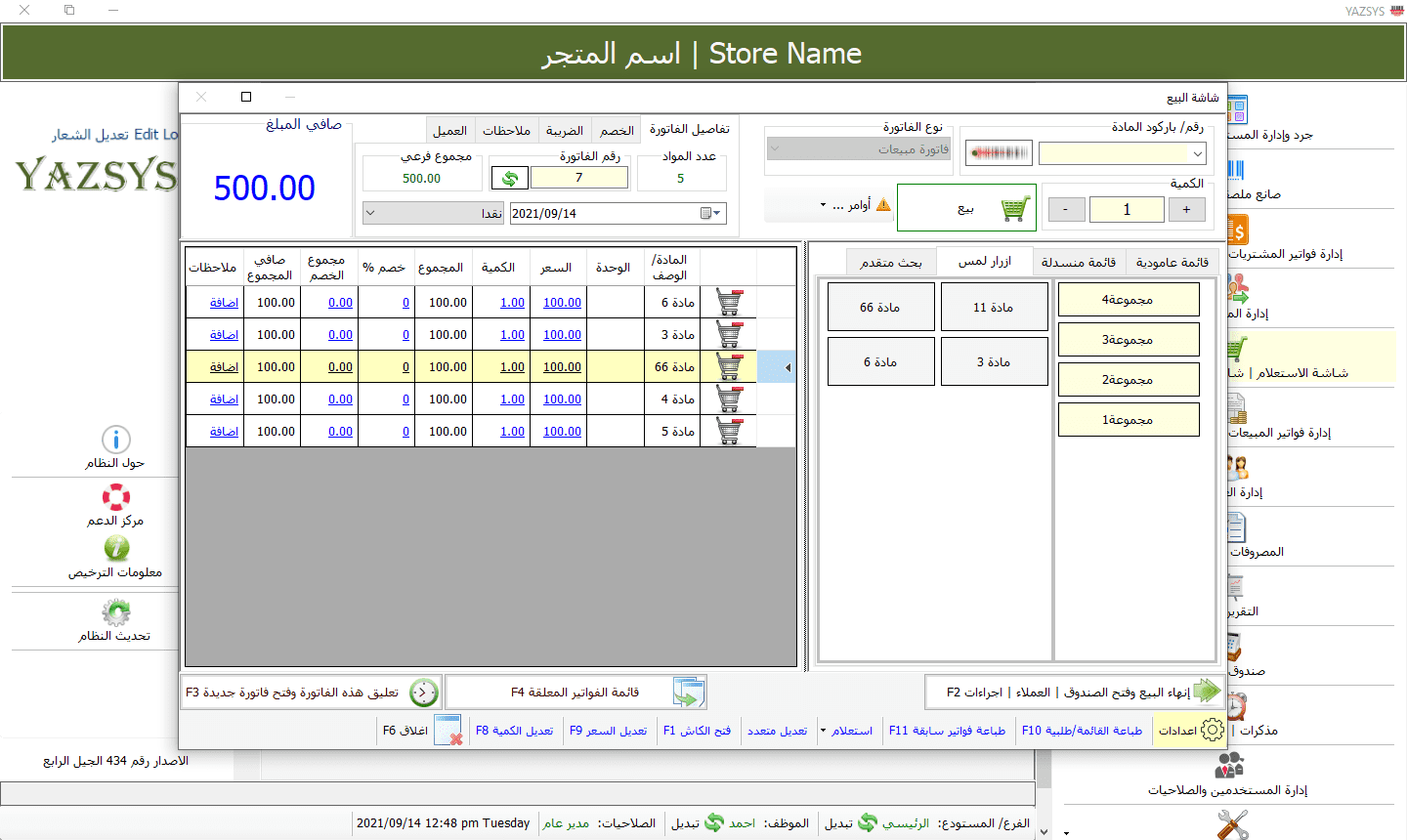1407x840 pixels.
Task: Click the cart icon in the مادة 6 table row
Action: pyautogui.click(x=729, y=302)
